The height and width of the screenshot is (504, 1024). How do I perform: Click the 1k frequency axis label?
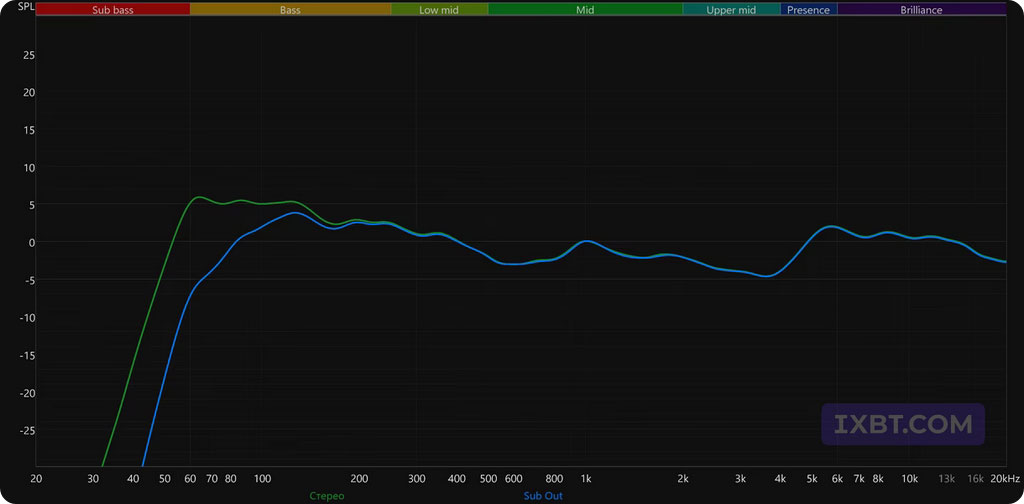(586, 479)
